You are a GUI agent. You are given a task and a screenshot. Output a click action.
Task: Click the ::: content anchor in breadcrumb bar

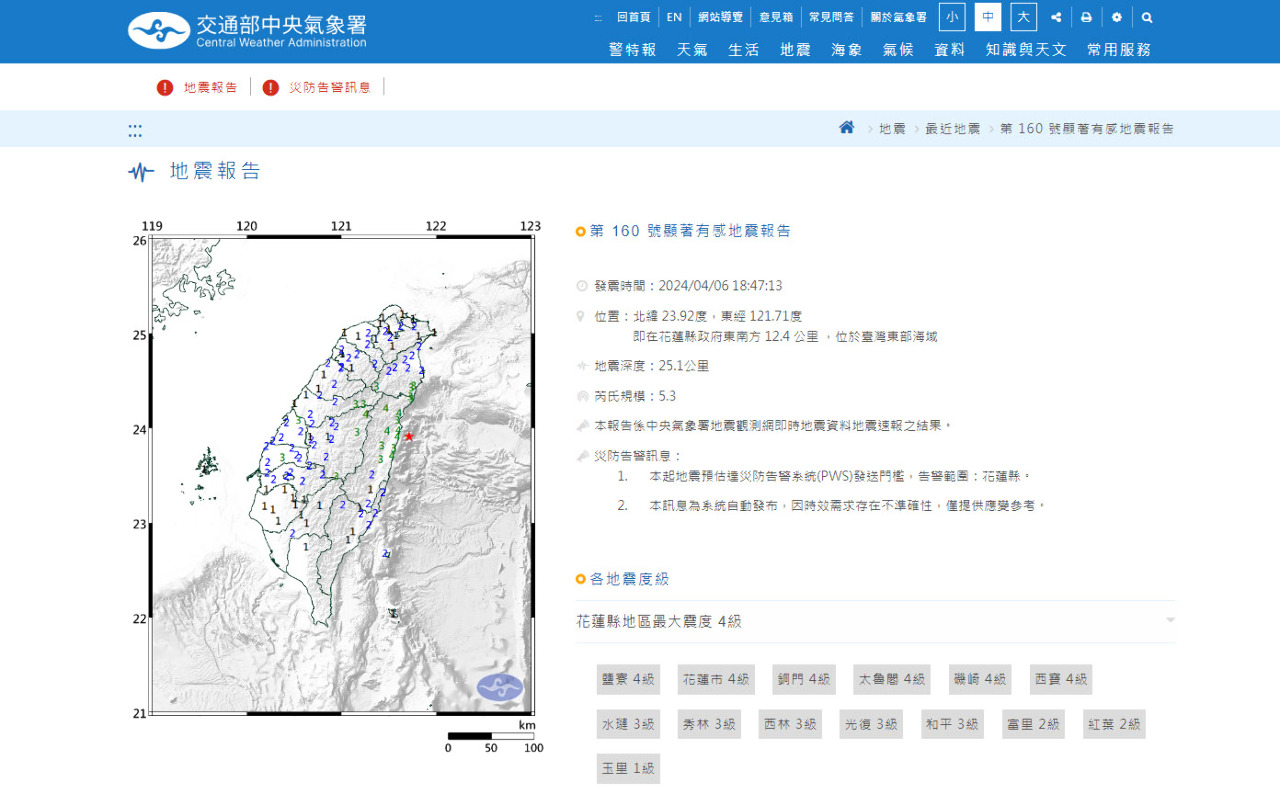[135, 130]
